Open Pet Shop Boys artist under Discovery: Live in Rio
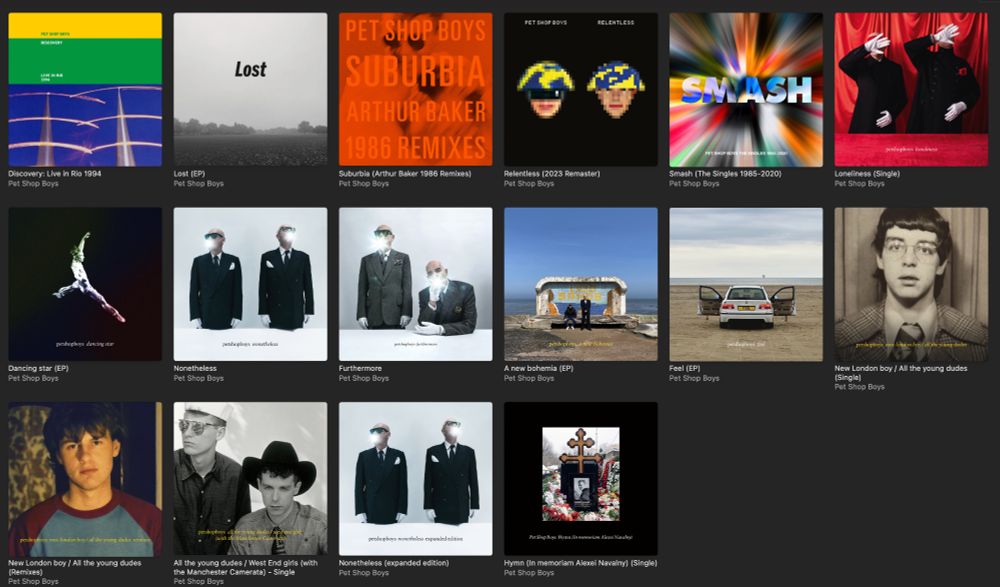Viewport: 1000px width, 587px height. point(33,184)
